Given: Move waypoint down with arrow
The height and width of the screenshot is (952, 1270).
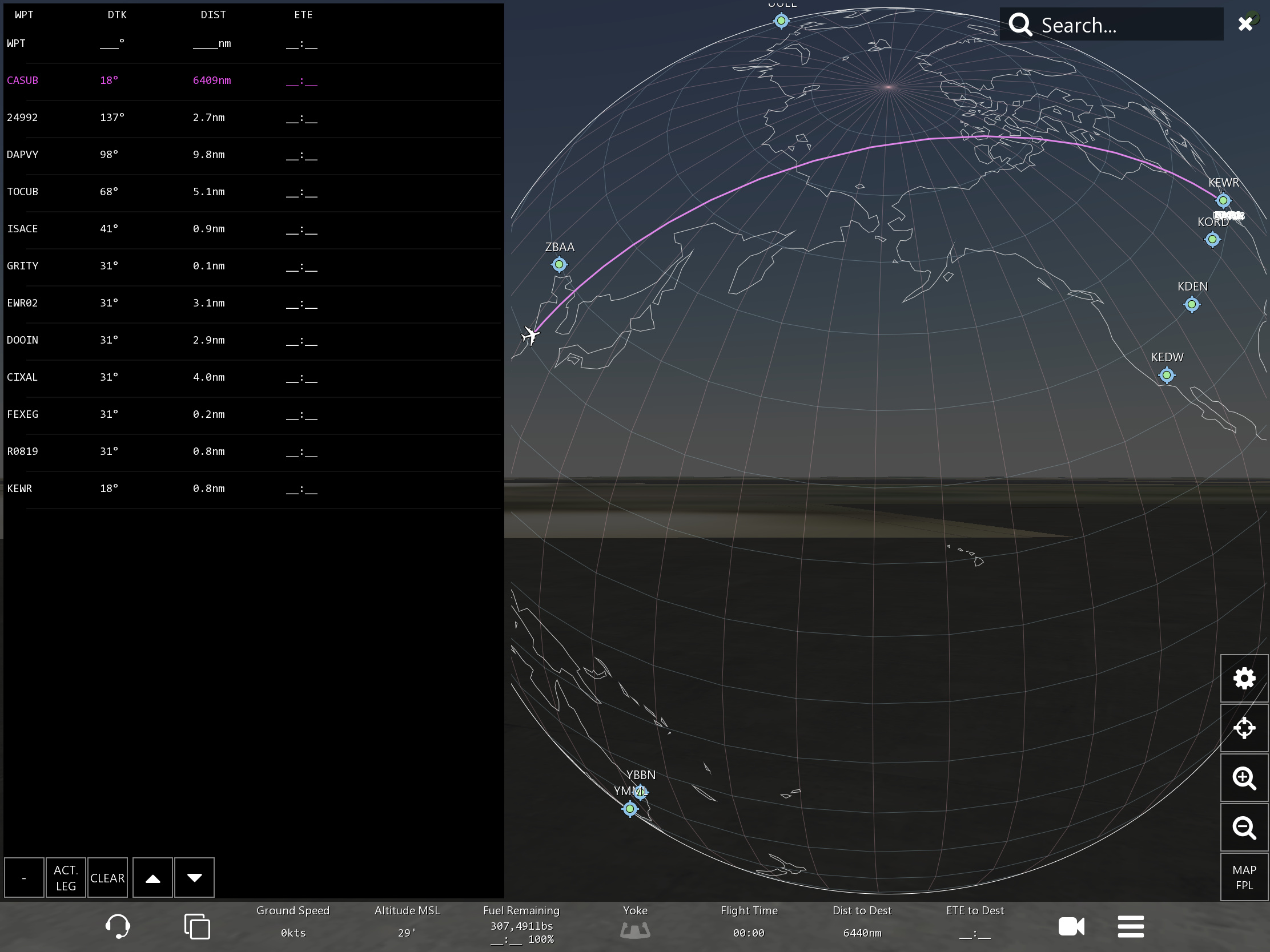Looking at the screenshot, I should point(194,877).
